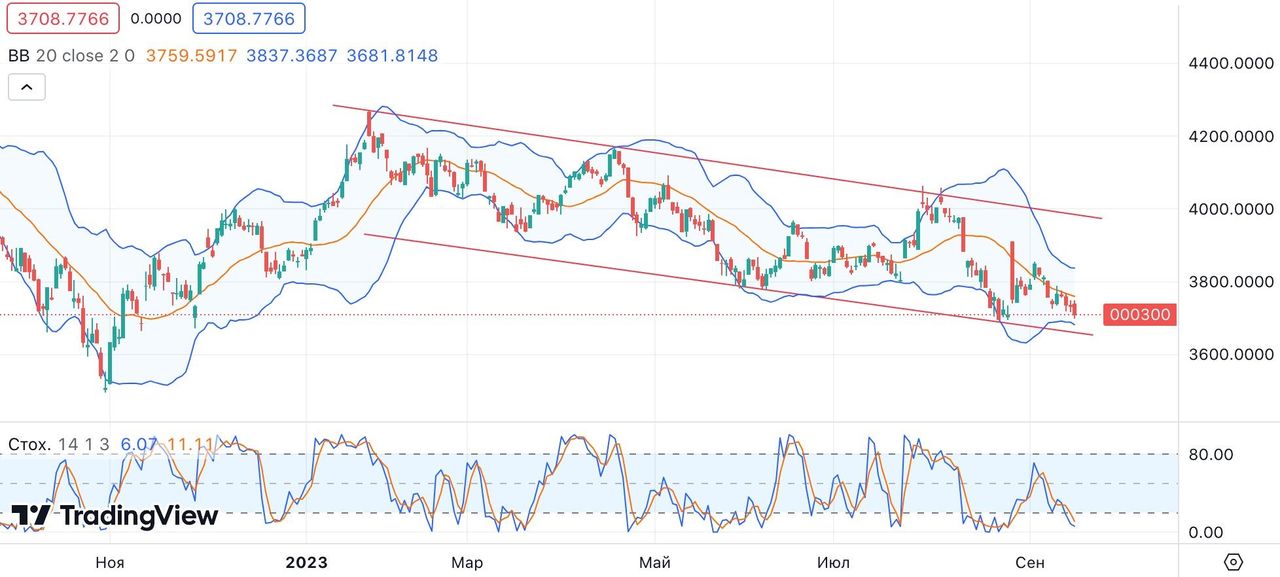Click the red-bordered 3708.7766 price box
The width and height of the screenshot is (1280, 577).
63,18
